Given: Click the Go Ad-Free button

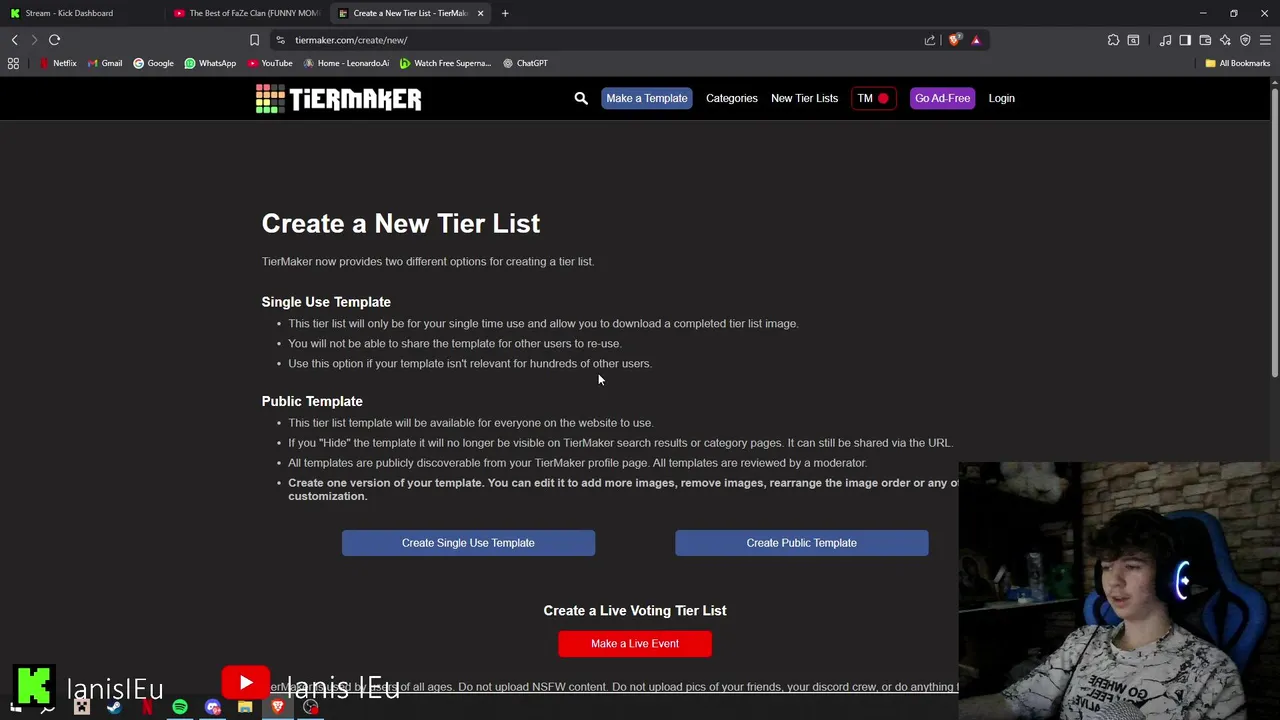Looking at the screenshot, I should [x=943, y=98].
